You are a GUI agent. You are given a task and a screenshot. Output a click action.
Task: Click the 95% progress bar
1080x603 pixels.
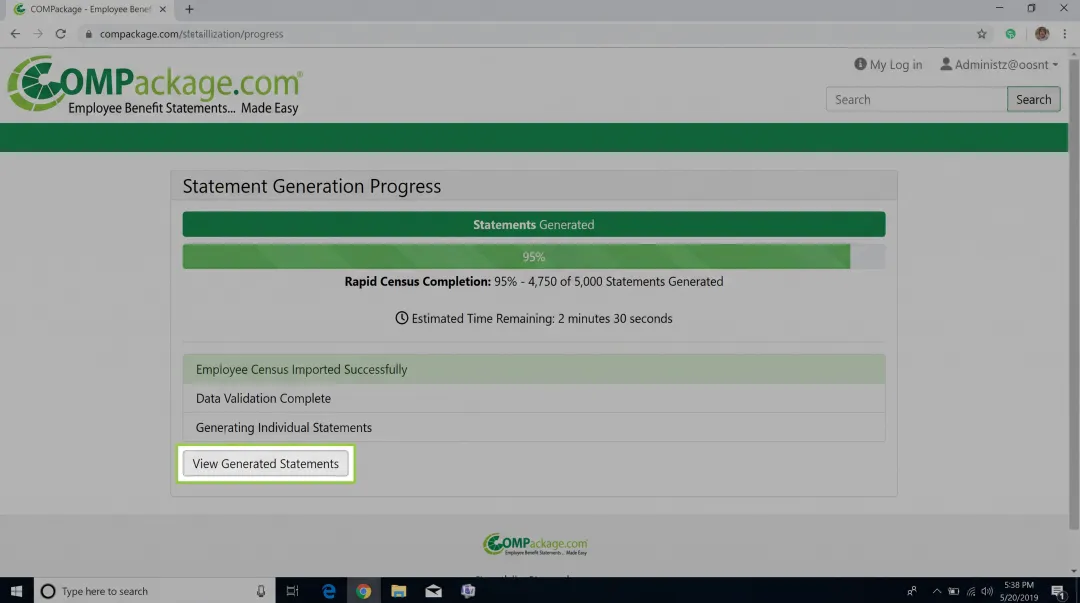point(534,256)
